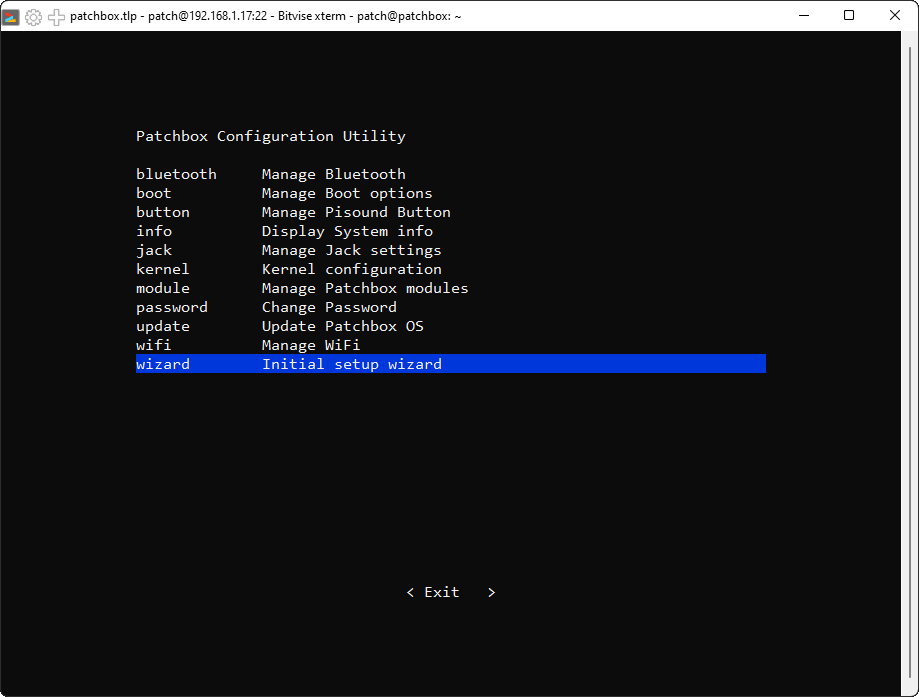Select the update menu entry
The width and height of the screenshot is (919, 697).
tap(163, 326)
